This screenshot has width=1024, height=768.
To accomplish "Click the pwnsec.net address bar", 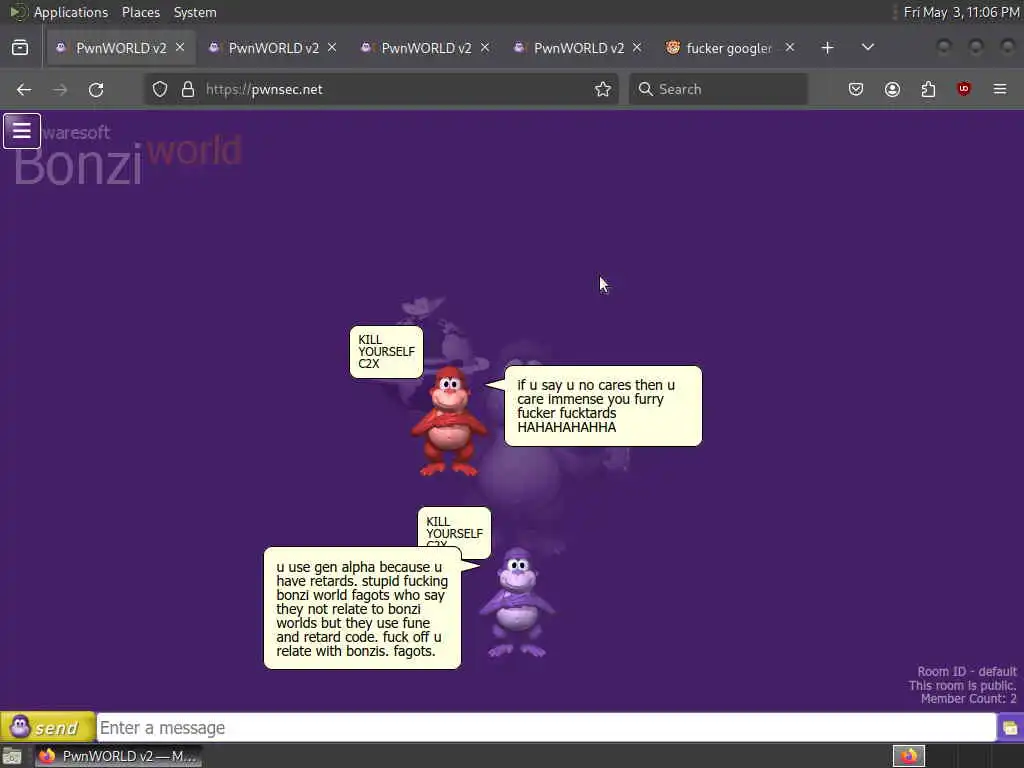I will click(x=382, y=89).
